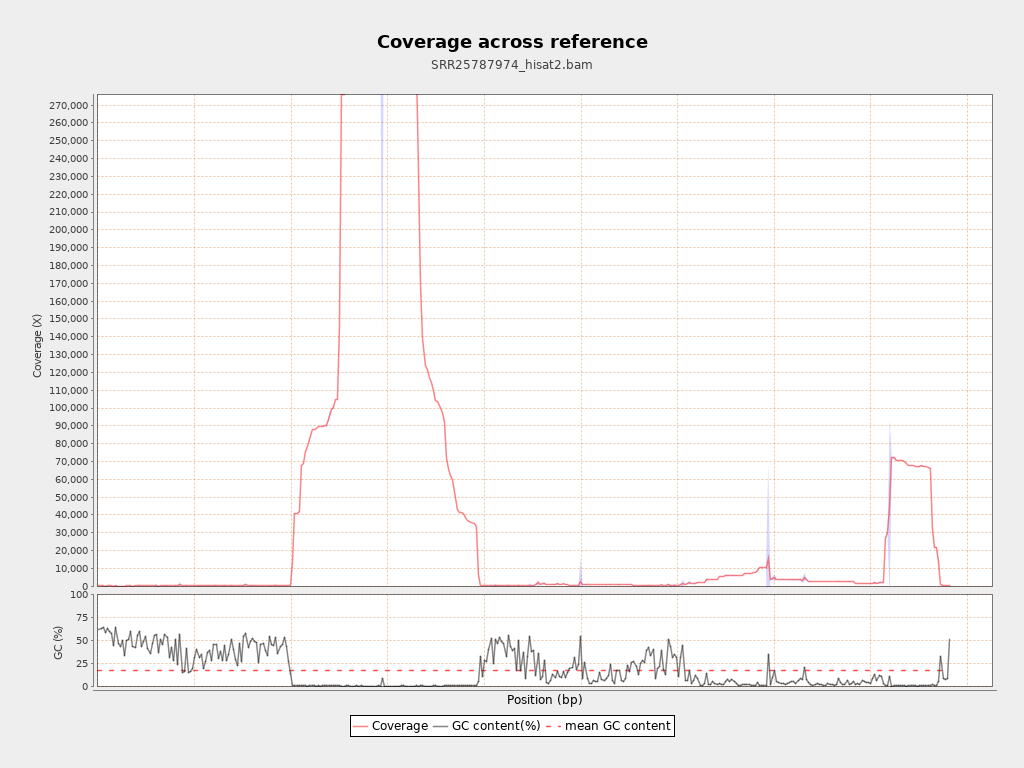Click the Coverage across reference chart title
This screenshot has width=1024, height=768.
pos(512,42)
